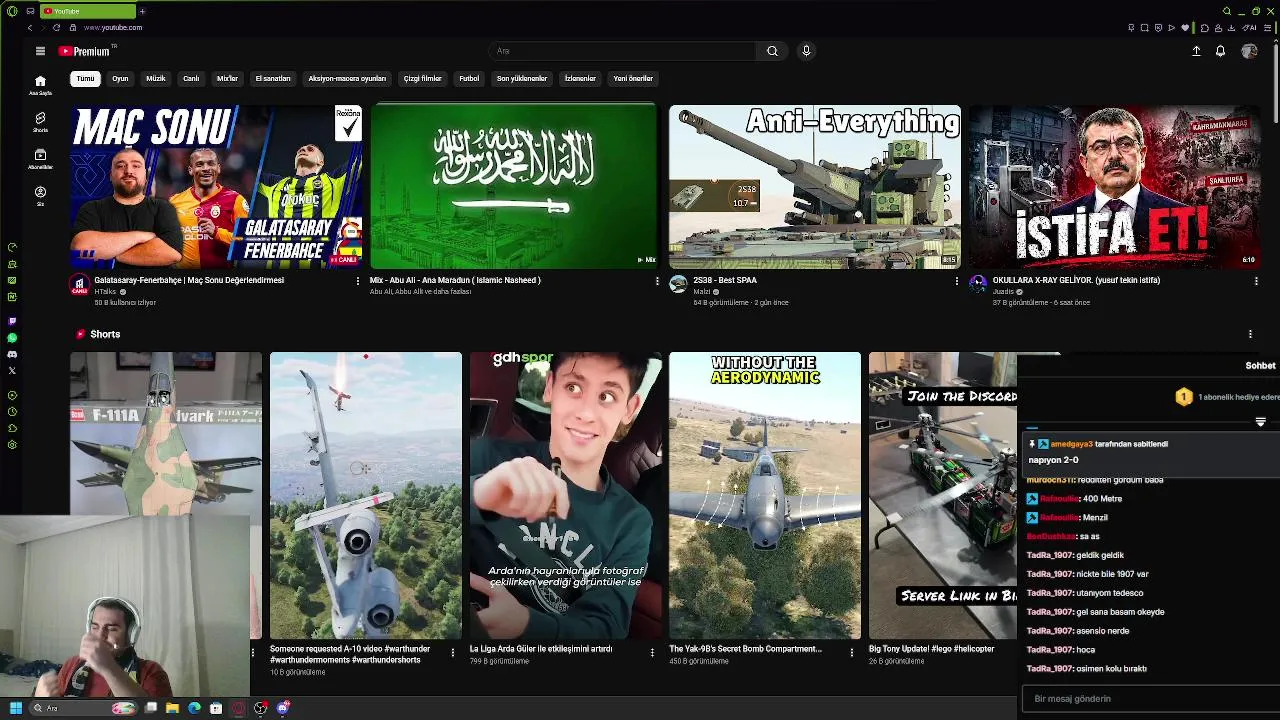Open options for Yak-9B short
The height and width of the screenshot is (720, 1280).
(852, 652)
